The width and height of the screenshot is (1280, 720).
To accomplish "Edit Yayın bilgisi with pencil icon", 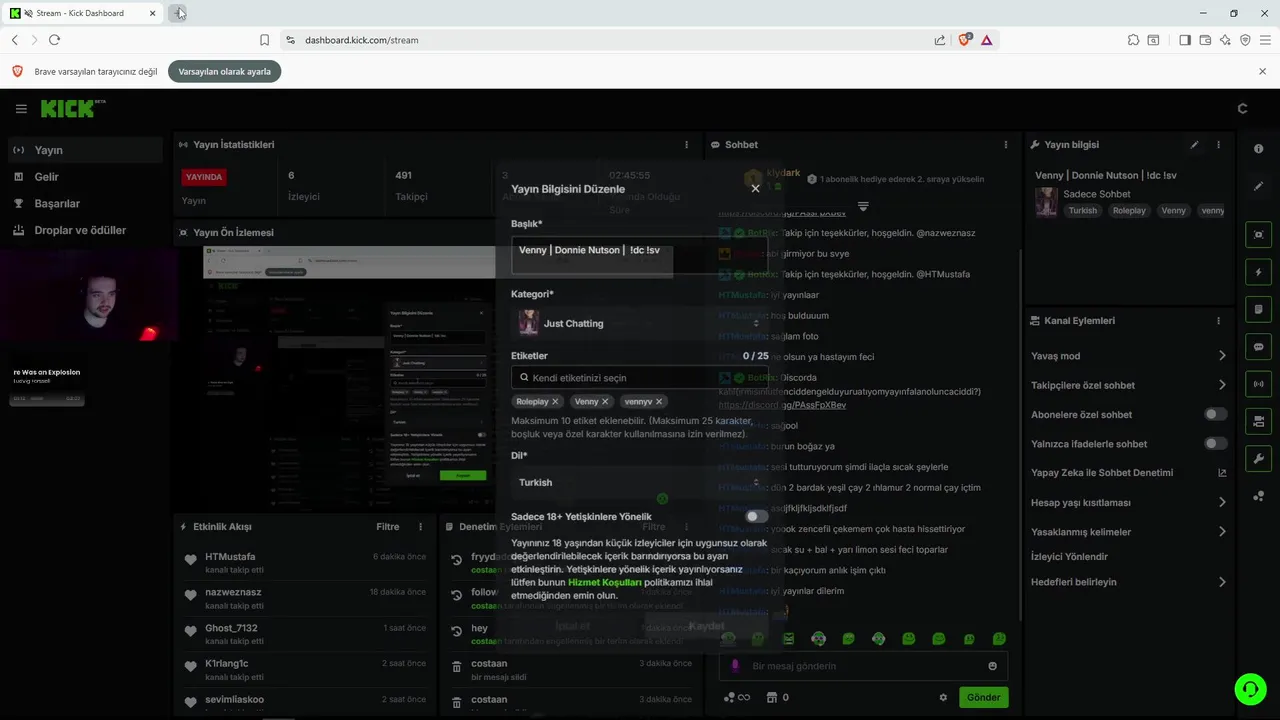I will (1195, 145).
